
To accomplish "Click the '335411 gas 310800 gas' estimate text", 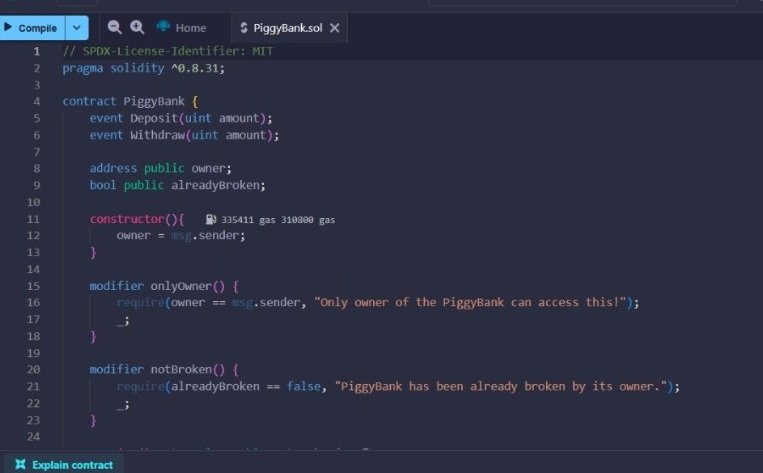I will (278, 220).
